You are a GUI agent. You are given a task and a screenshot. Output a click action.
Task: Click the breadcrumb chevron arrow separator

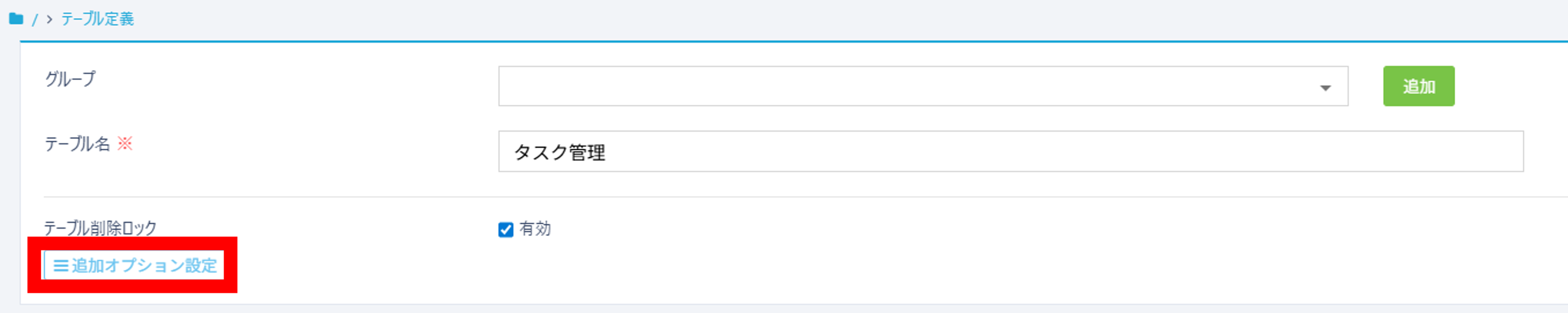49,20
